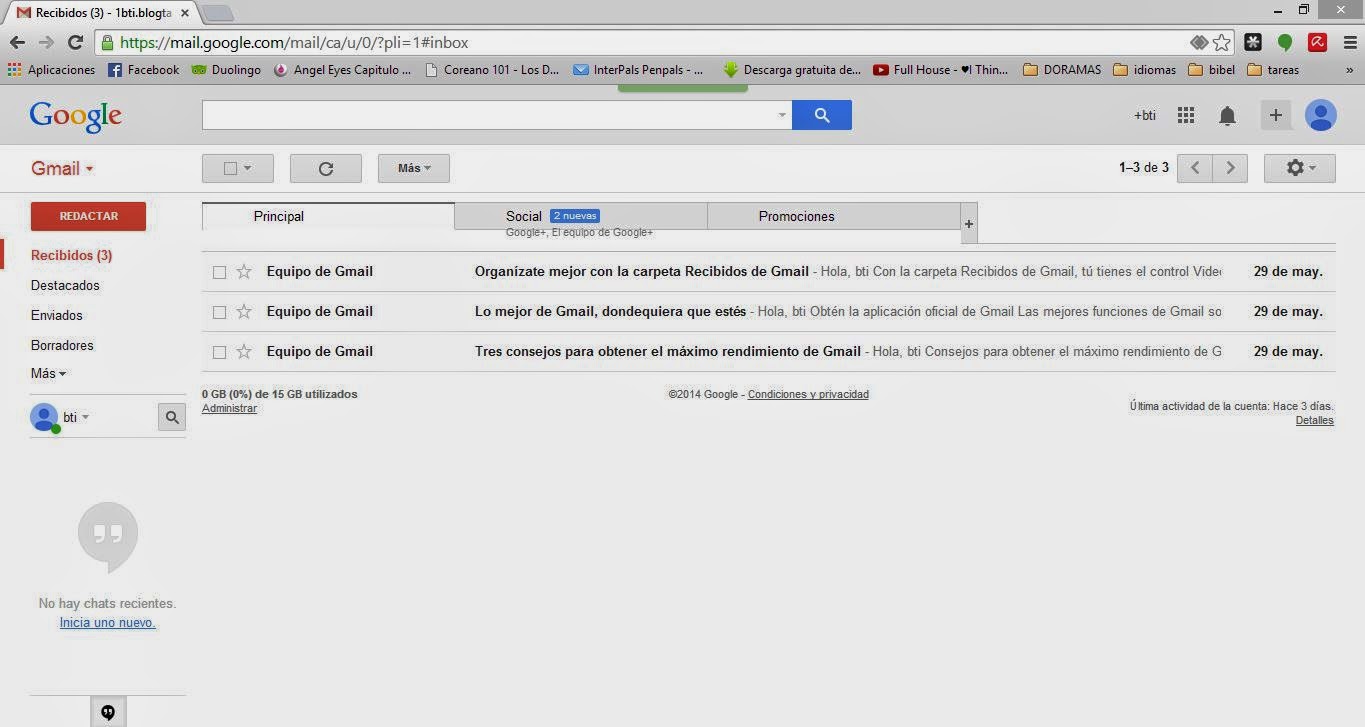Open the empty new tab button
Image resolution: width=1365 pixels, height=727 pixels.
click(218, 13)
